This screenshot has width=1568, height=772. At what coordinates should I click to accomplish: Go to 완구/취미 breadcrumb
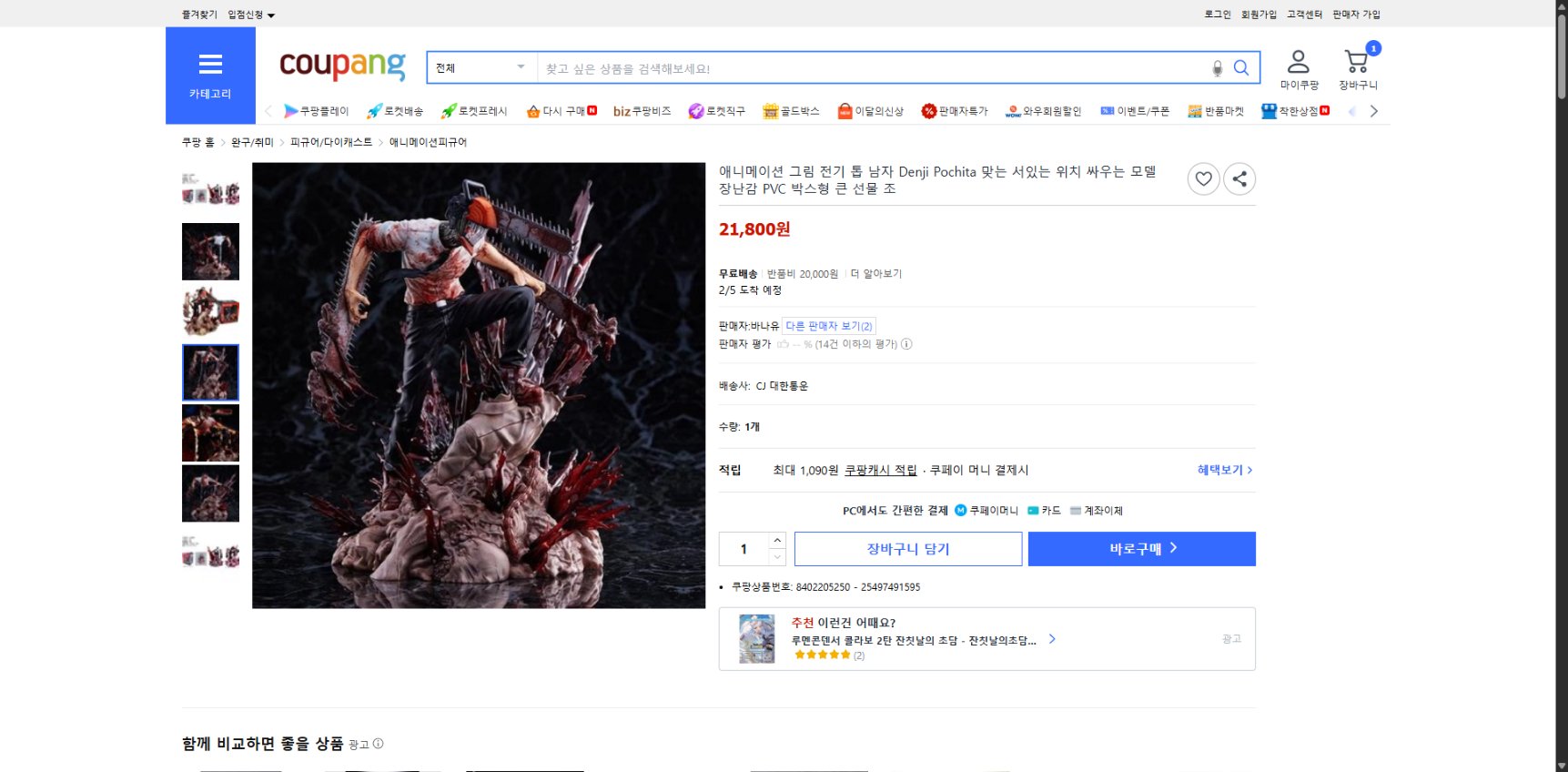[252, 142]
